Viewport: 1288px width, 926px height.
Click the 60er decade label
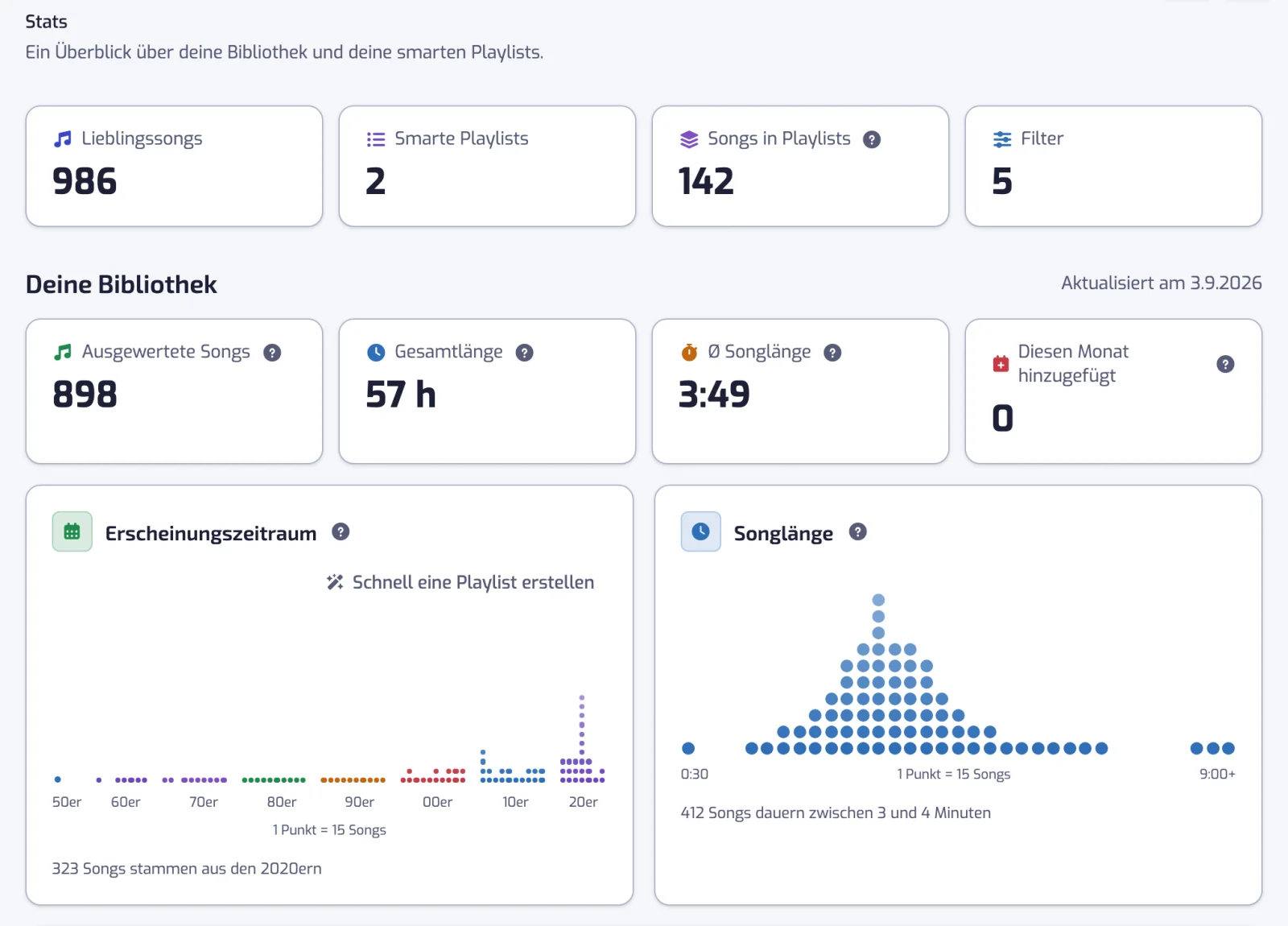click(x=126, y=802)
